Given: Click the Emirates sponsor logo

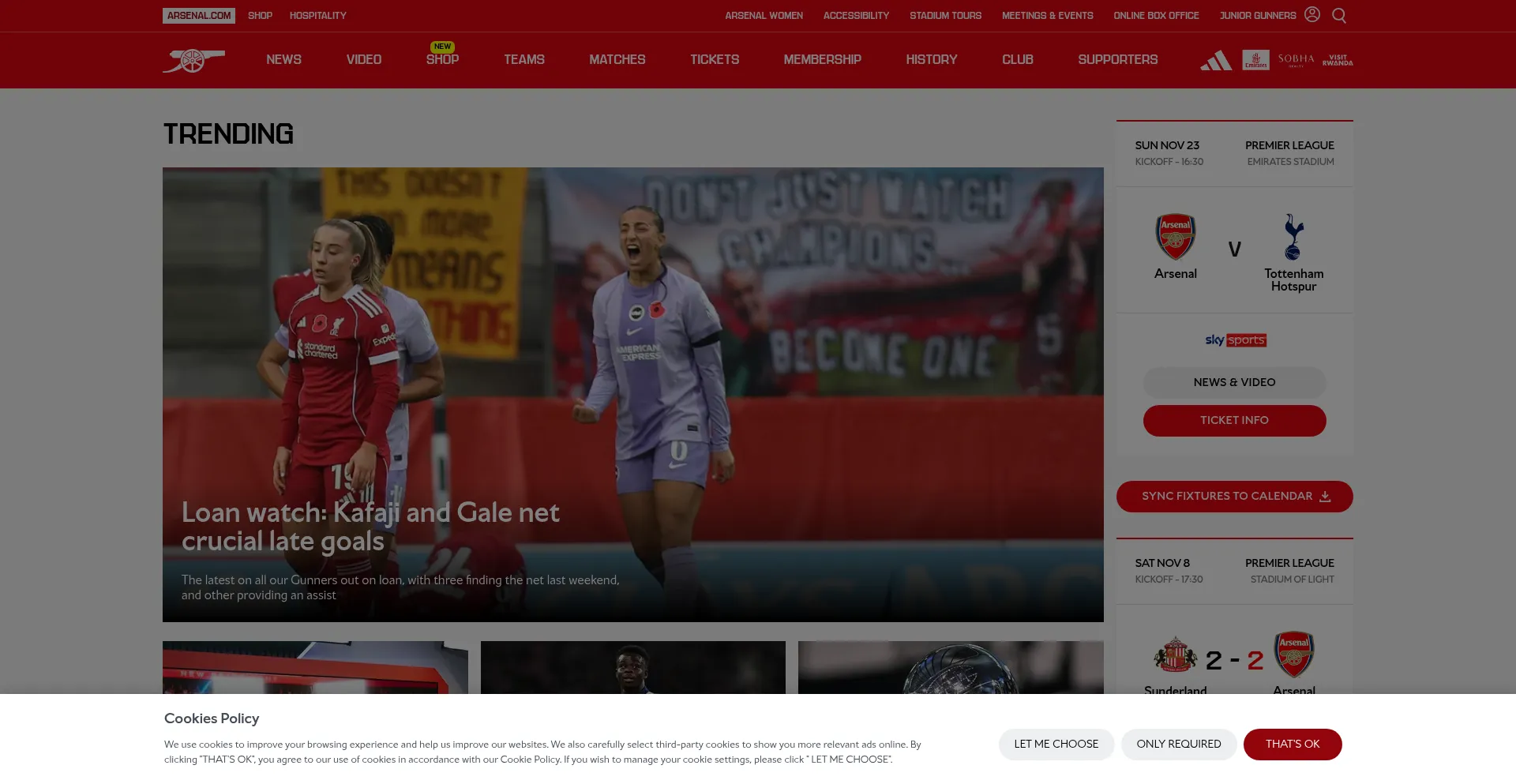Looking at the screenshot, I should tap(1255, 60).
